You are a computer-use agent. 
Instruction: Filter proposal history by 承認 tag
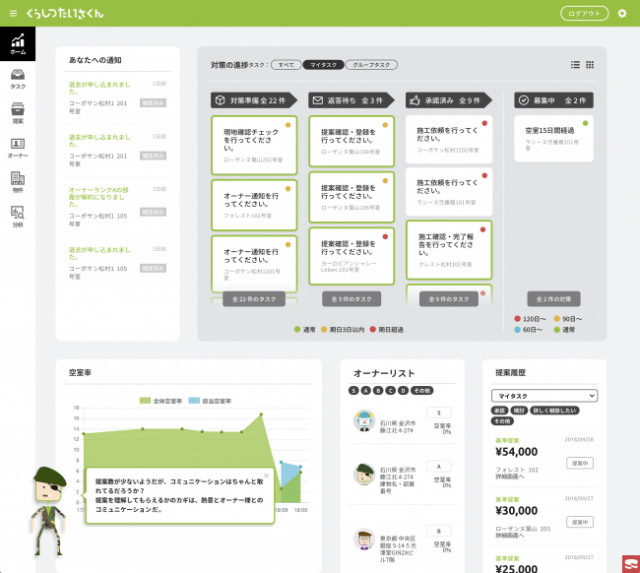click(x=499, y=410)
